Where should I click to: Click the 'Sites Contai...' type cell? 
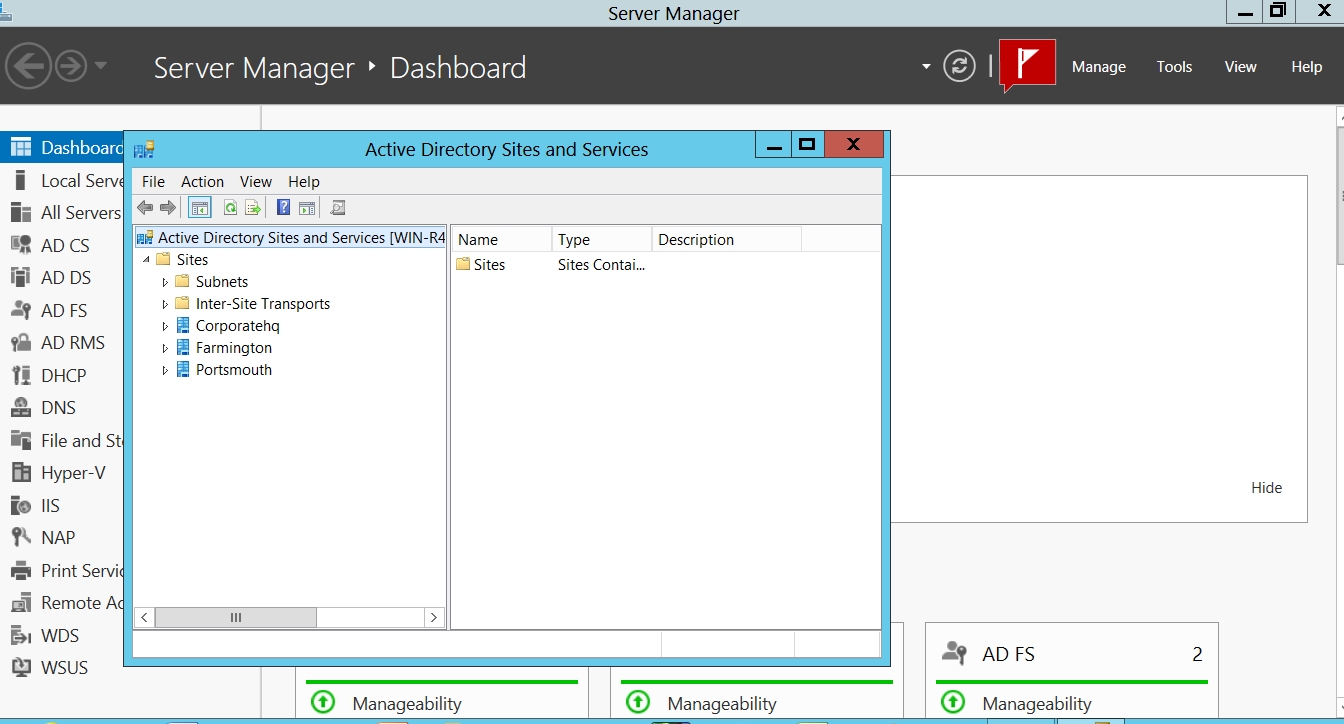click(602, 265)
